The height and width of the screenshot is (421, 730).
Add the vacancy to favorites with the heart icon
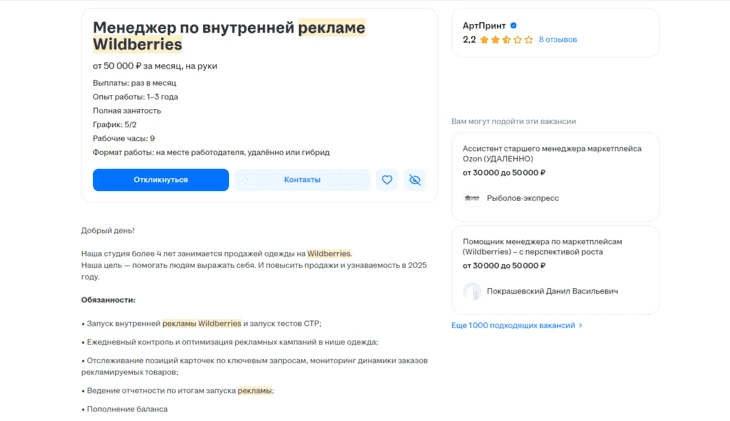click(387, 180)
